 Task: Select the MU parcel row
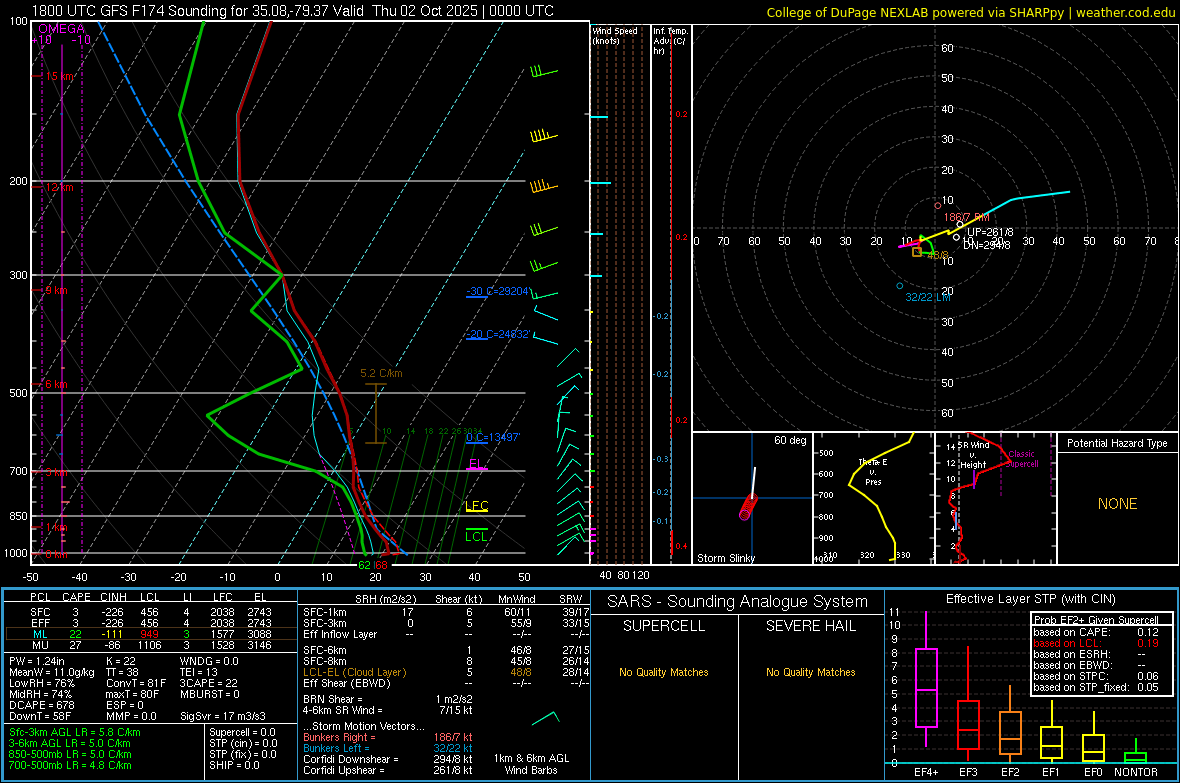(x=150, y=645)
